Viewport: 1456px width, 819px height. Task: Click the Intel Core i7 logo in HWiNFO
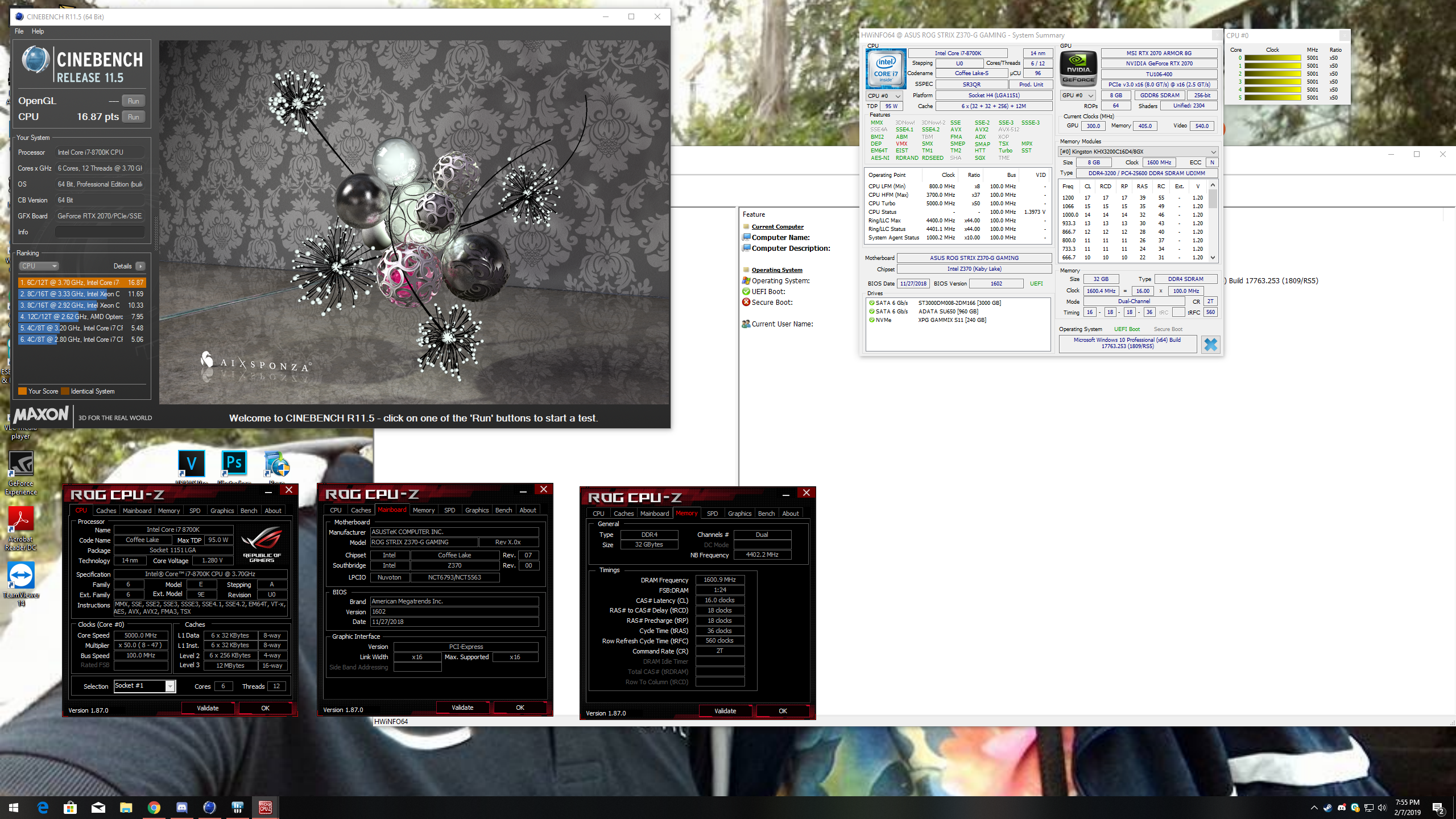click(886, 69)
